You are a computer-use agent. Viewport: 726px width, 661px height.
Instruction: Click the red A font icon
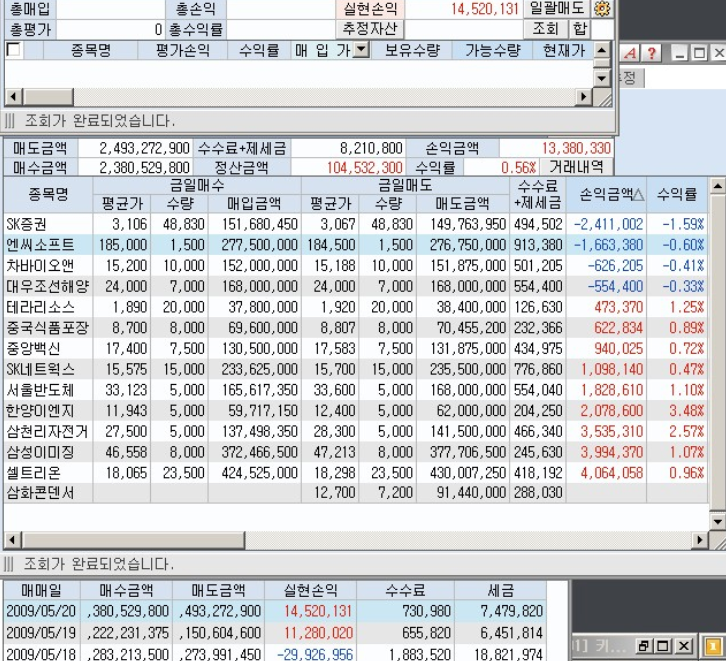(630, 53)
